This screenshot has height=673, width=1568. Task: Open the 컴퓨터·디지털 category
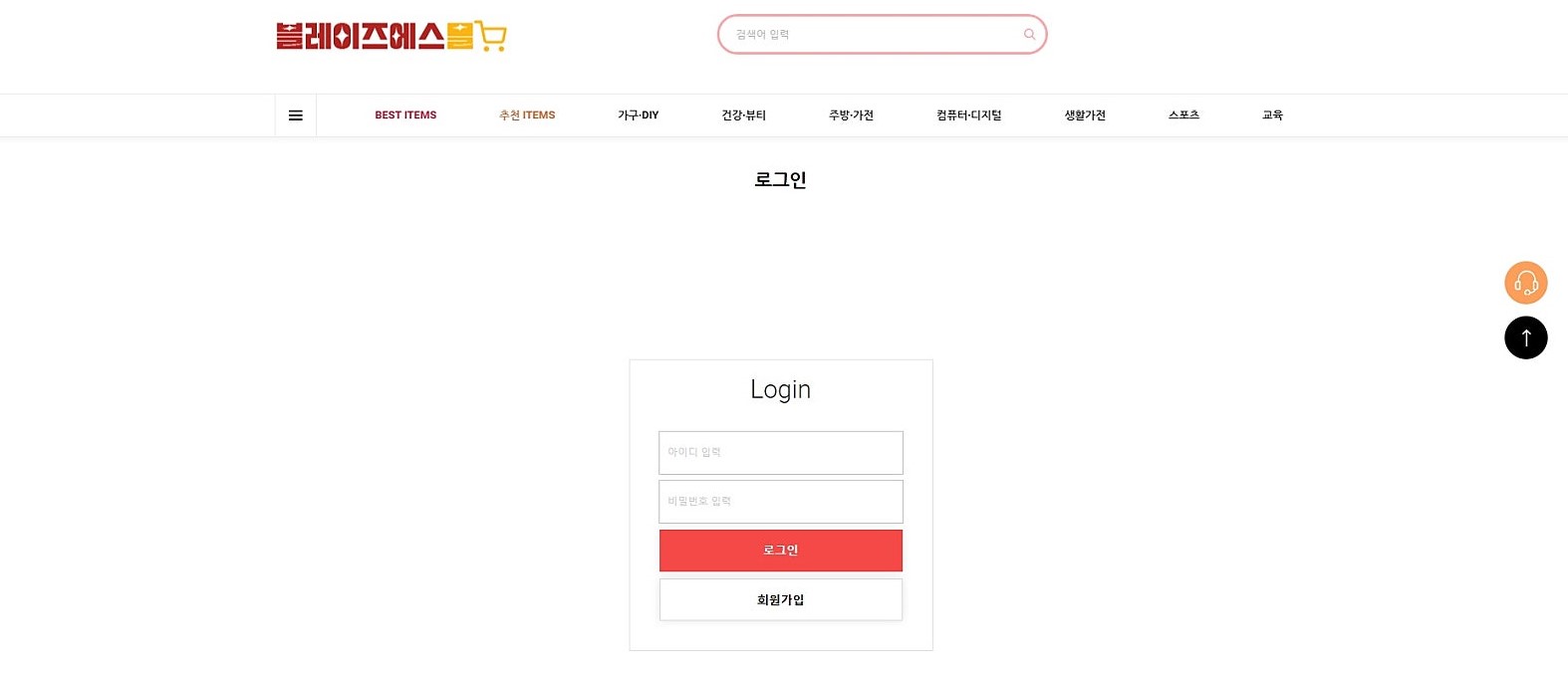coord(968,115)
